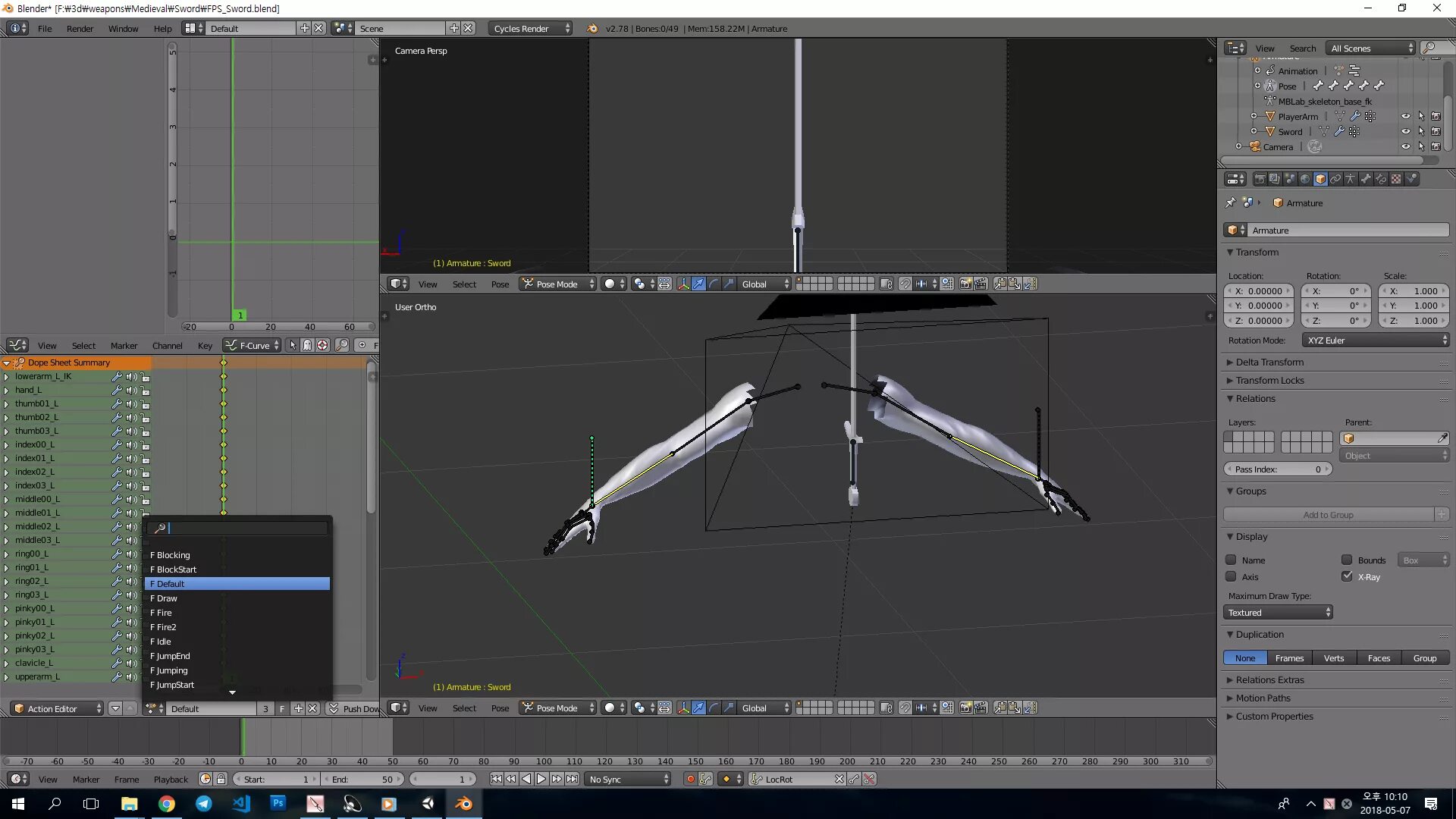Open the File menu
This screenshot has height=819, width=1456.
point(45,28)
